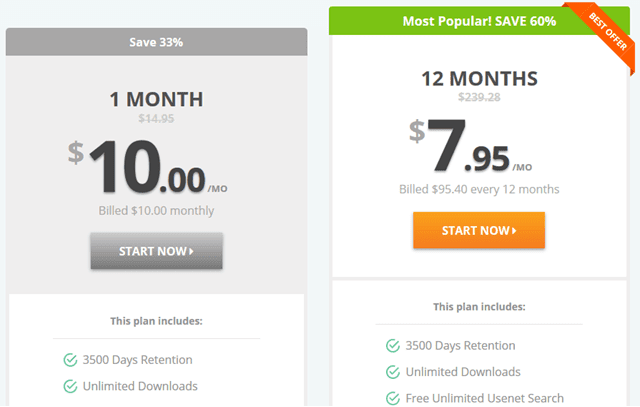640x407 pixels.
Task: Click checkmark icon beside Free Unlimited Usenet Search
Action: pos(393,398)
